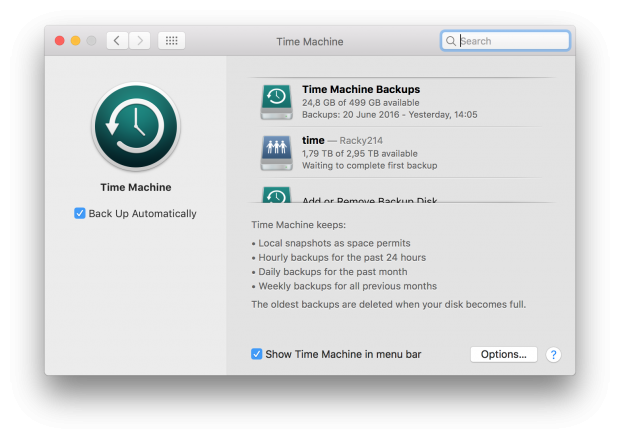Open the Options... button

pos(503,354)
